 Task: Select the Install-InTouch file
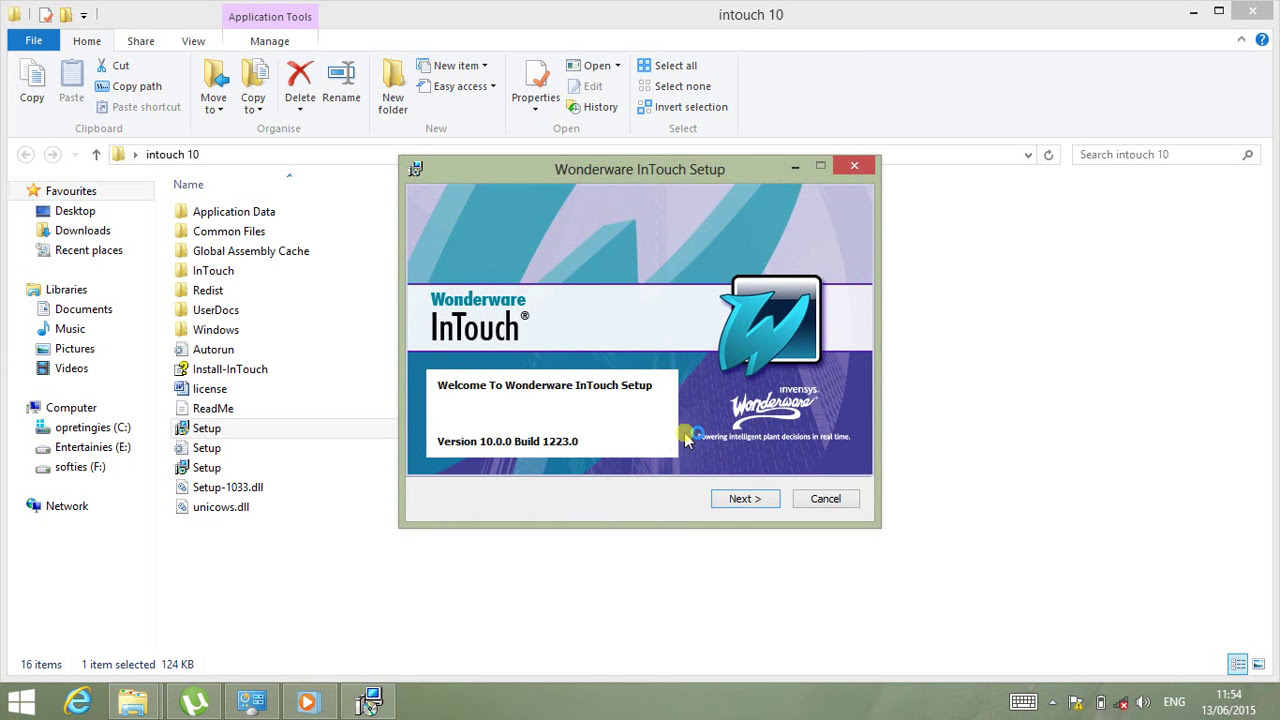pos(229,369)
